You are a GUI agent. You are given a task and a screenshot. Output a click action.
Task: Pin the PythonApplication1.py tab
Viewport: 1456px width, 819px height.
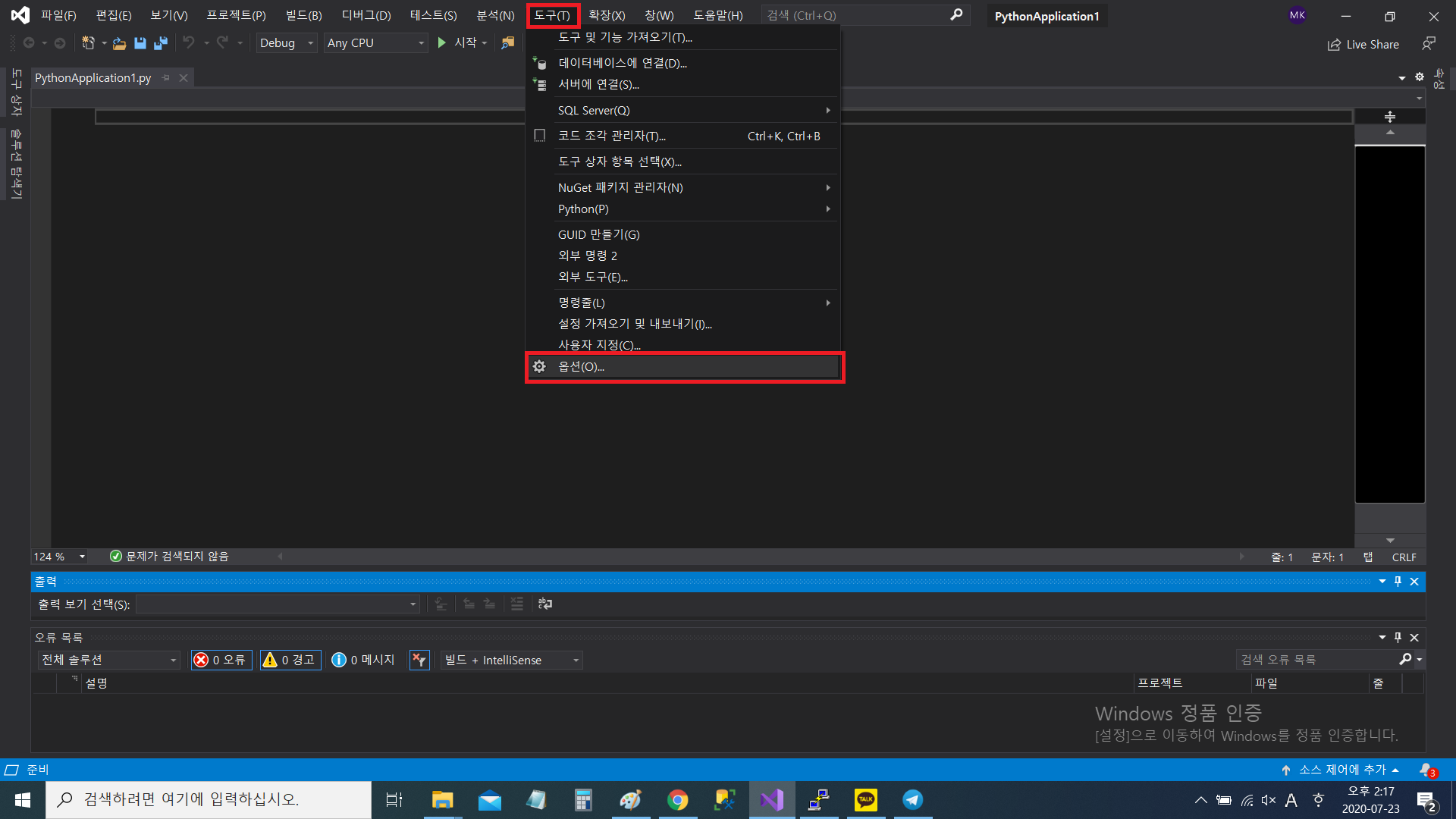[166, 78]
